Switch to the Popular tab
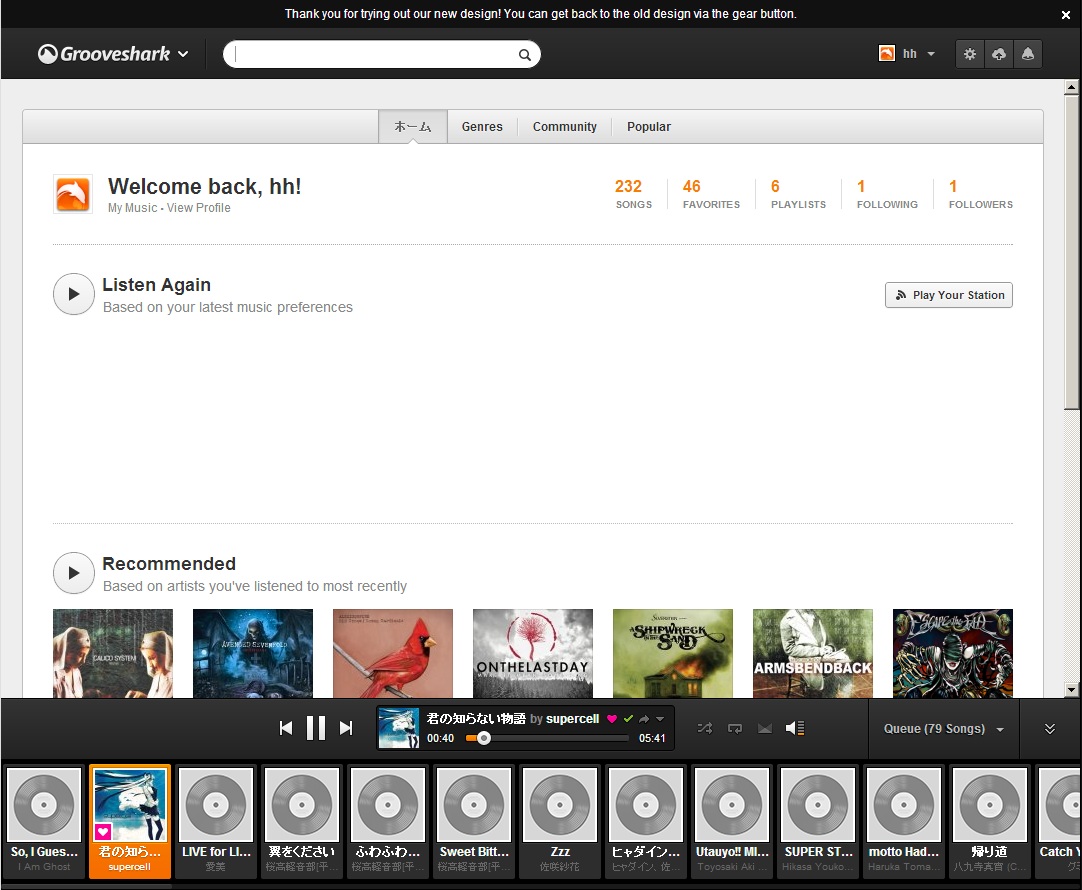 tap(649, 126)
